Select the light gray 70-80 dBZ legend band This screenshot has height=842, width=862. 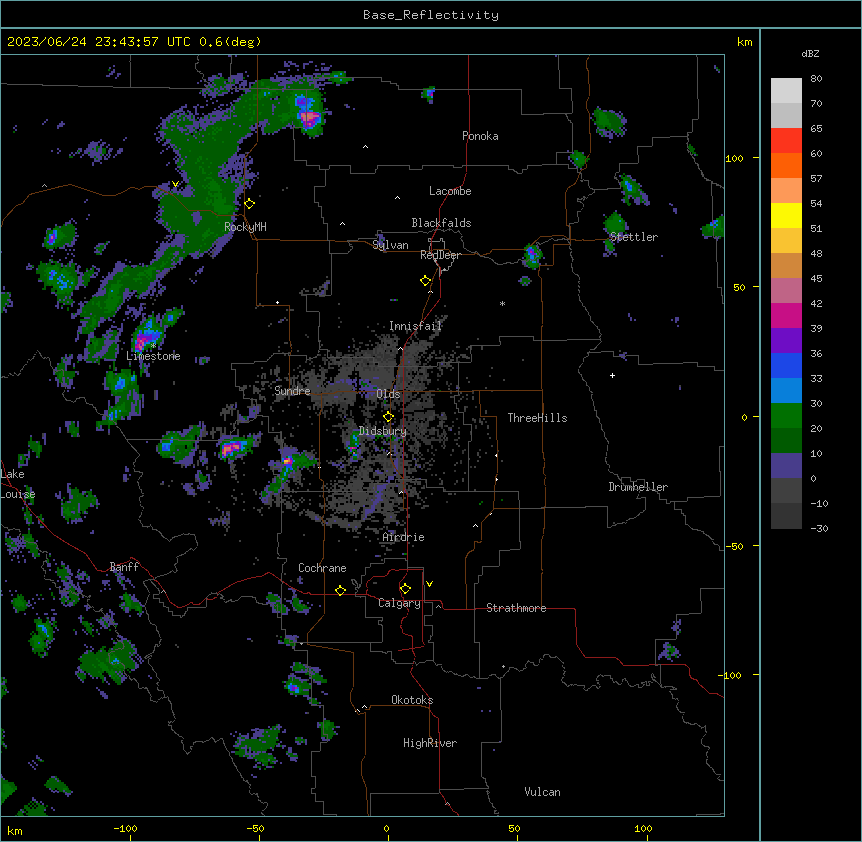pos(786,91)
